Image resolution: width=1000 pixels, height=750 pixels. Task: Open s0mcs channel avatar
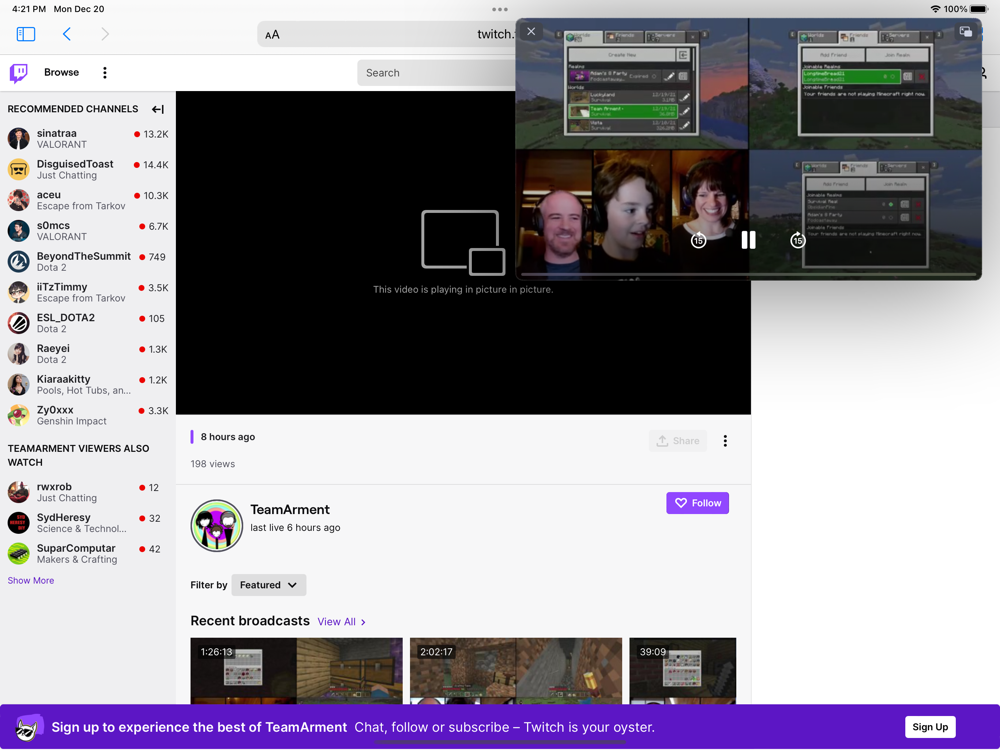[x=18, y=231]
